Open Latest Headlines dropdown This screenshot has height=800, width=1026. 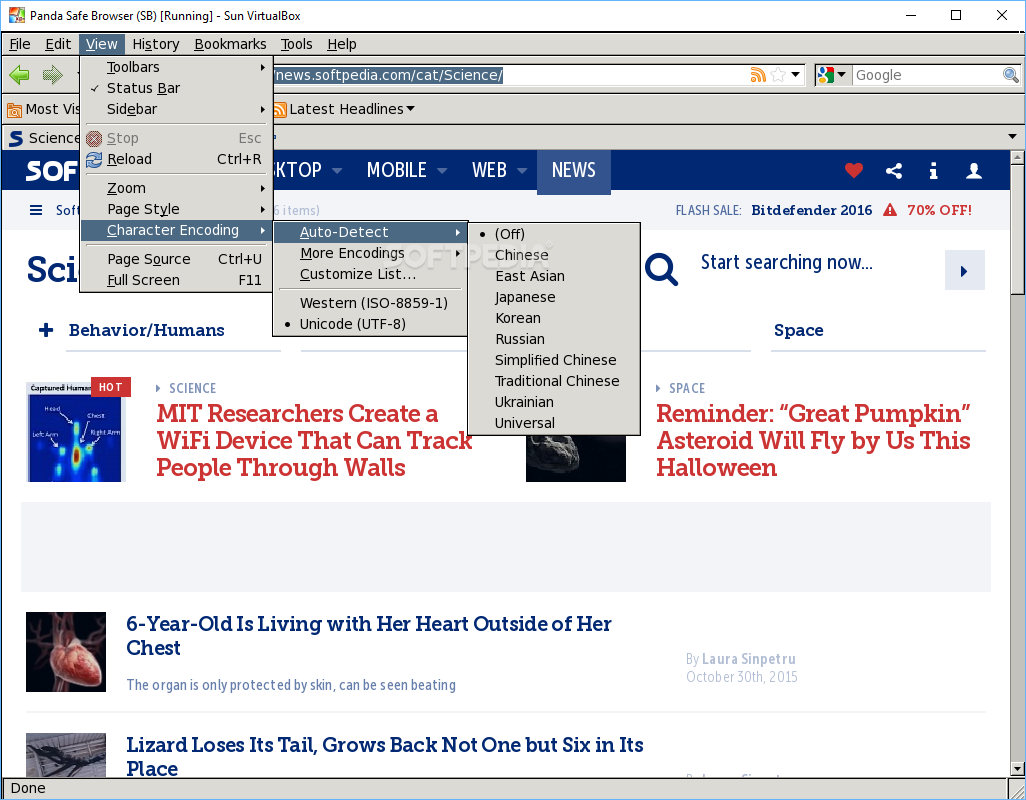coord(410,109)
